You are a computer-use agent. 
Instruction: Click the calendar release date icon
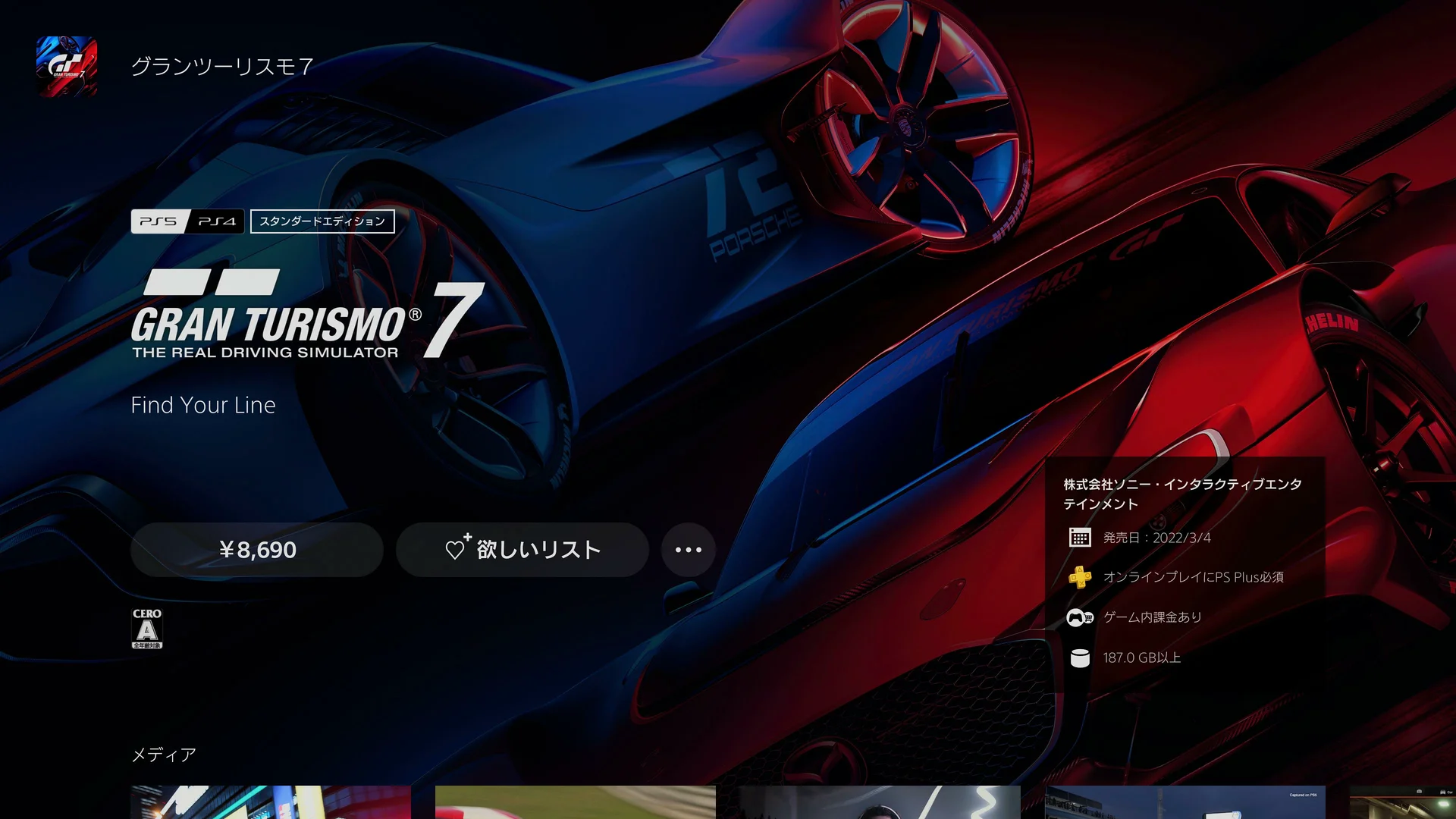click(1080, 538)
